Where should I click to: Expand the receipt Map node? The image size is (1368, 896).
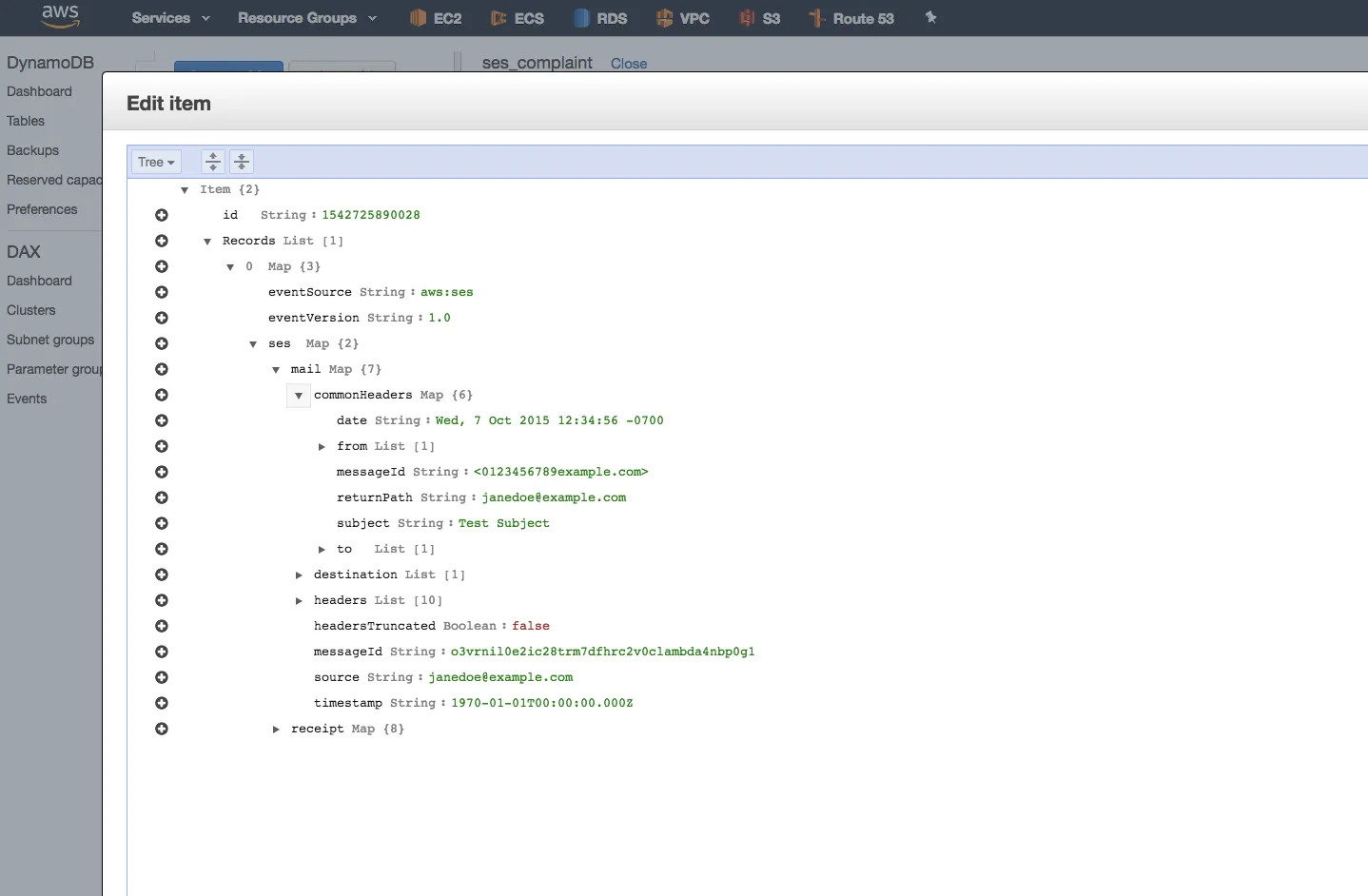[276, 730]
